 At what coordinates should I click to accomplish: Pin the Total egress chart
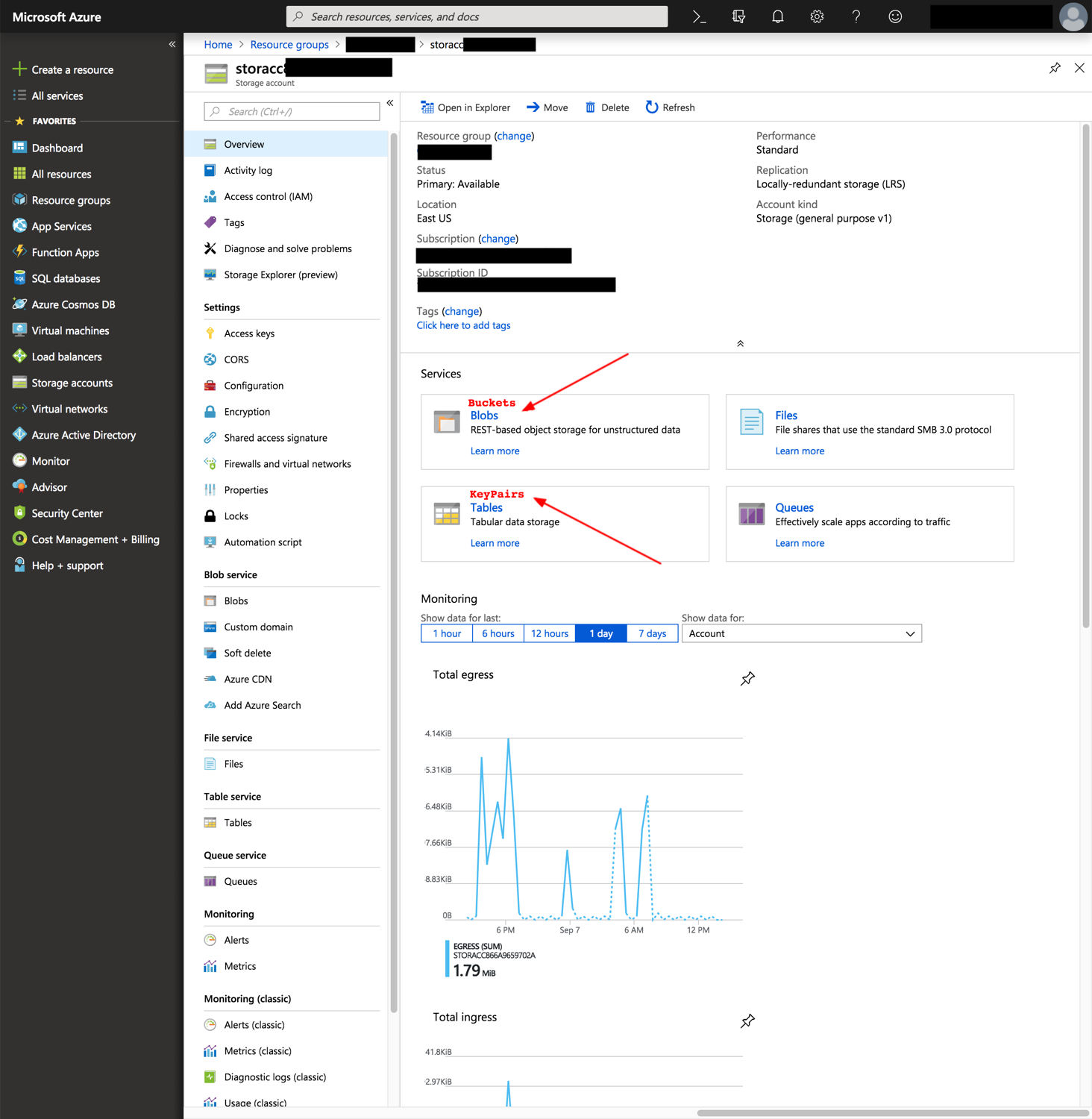pos(747,678)
